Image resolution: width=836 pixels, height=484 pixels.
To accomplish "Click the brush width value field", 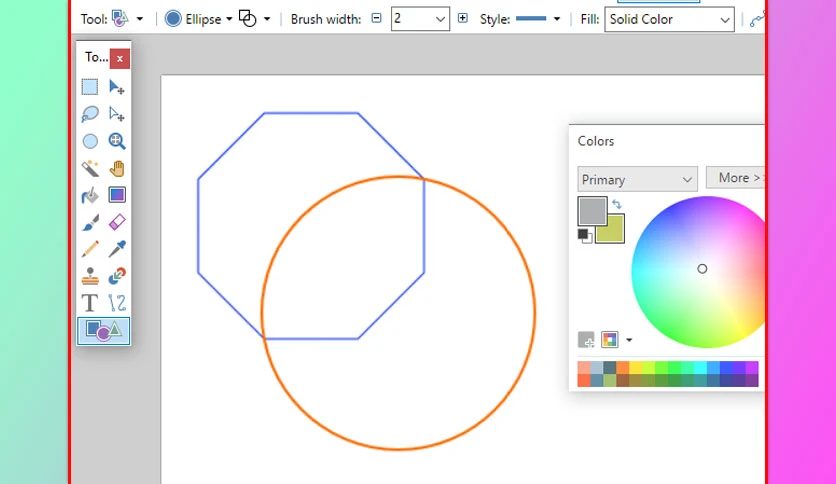I will 411,19.
